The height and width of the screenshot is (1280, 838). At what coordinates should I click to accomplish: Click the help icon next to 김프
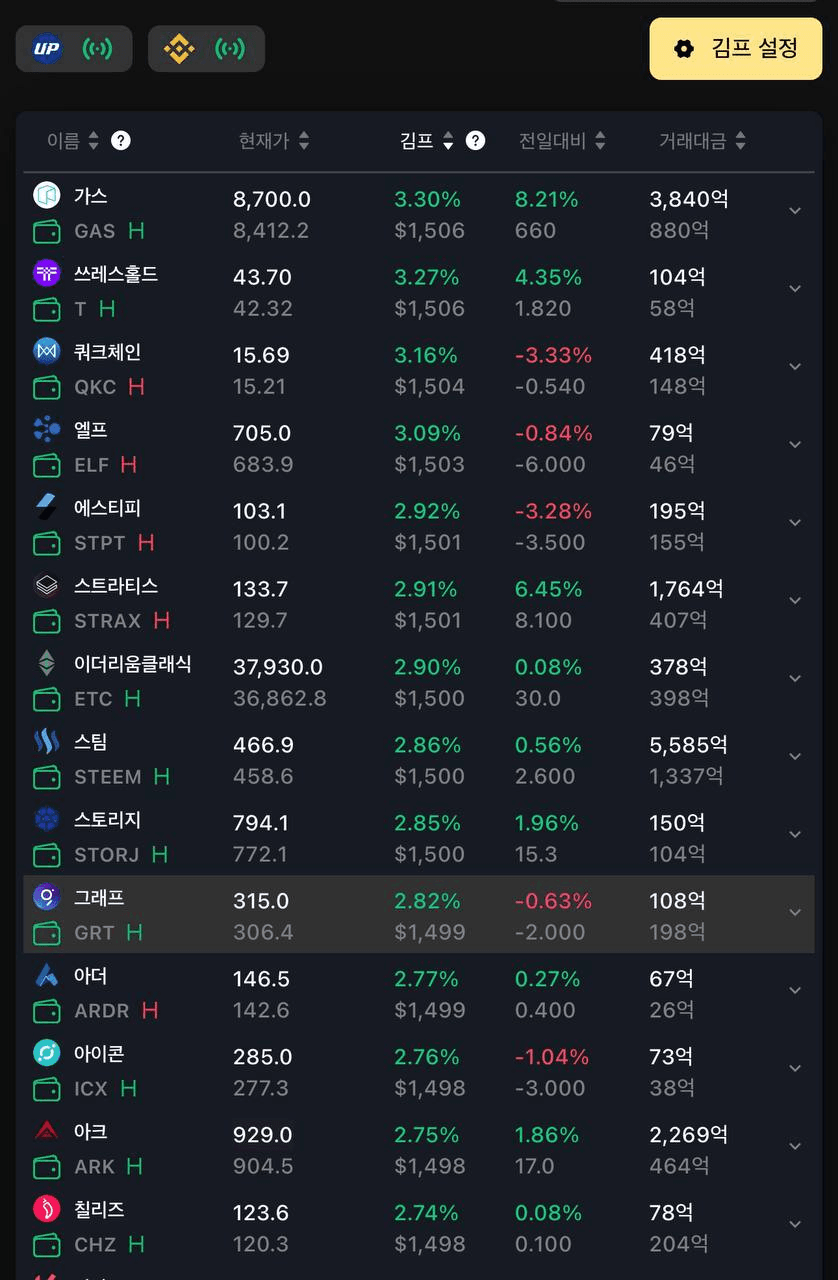pos(476,140)
